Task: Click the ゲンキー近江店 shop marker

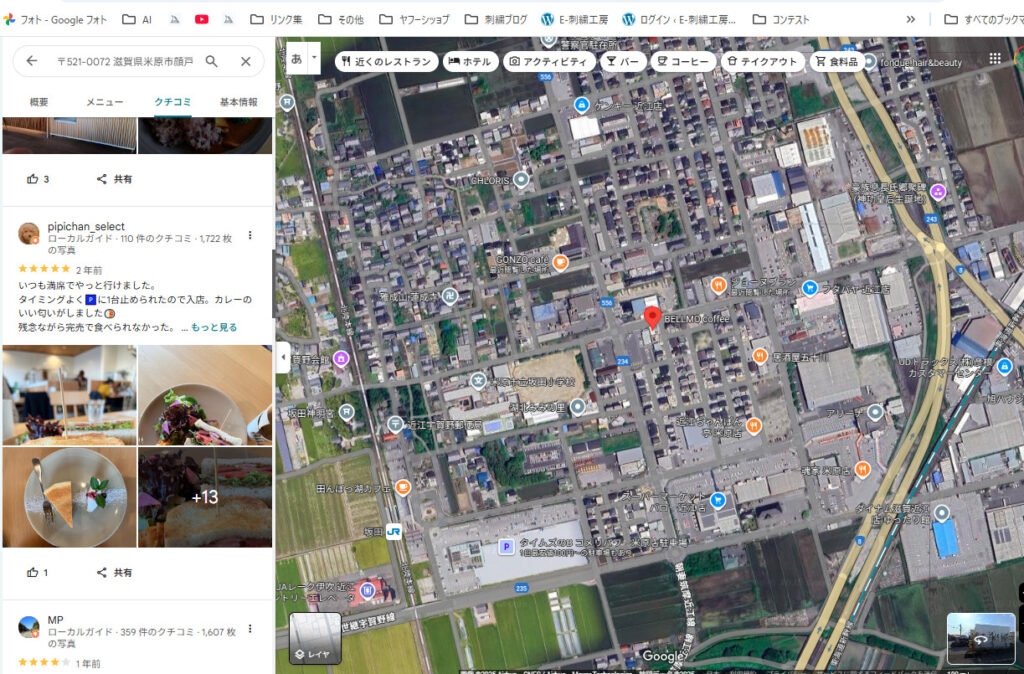Action: coord(581,104)
